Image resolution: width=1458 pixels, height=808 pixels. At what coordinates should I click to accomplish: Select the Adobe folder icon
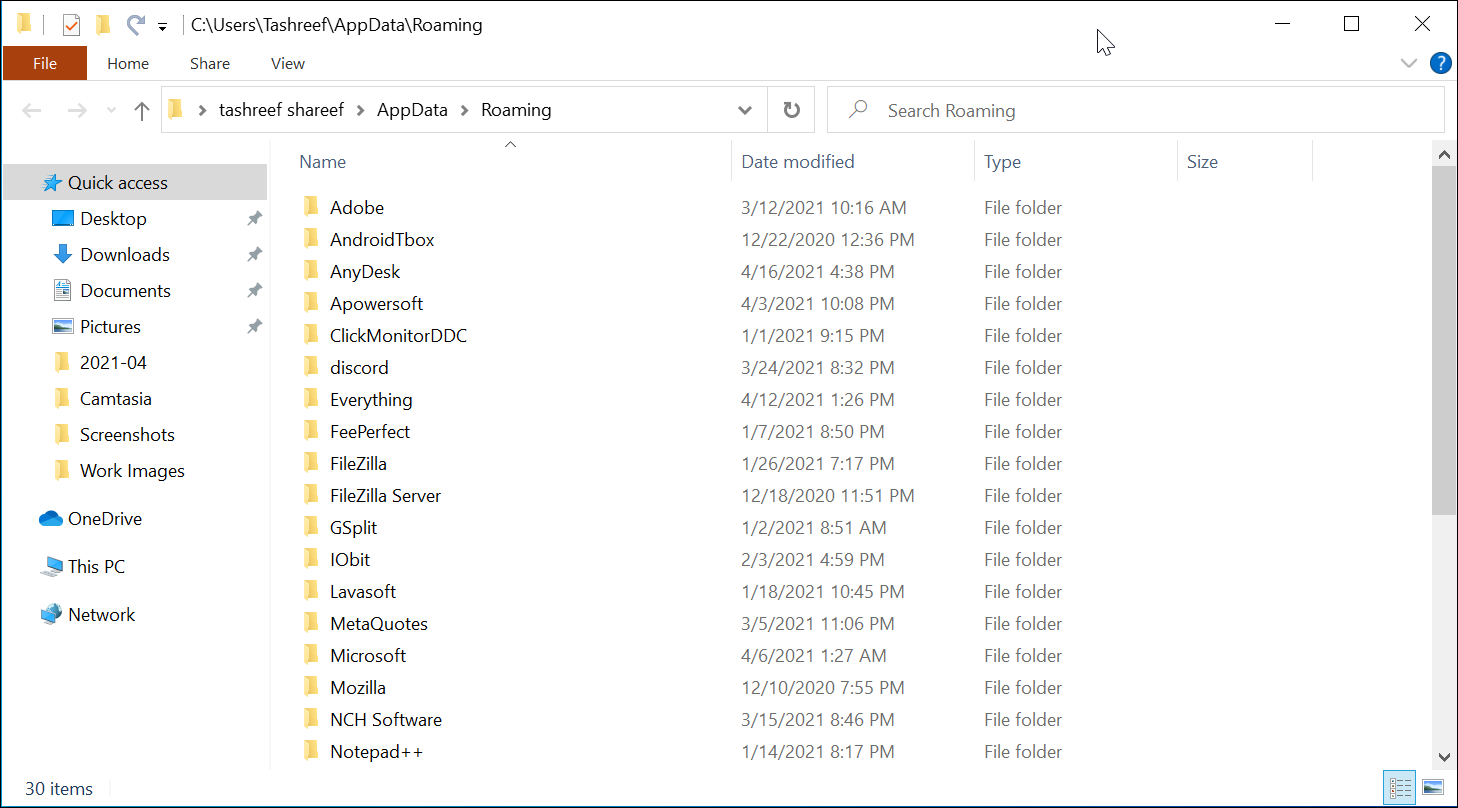tap(311, 207)
